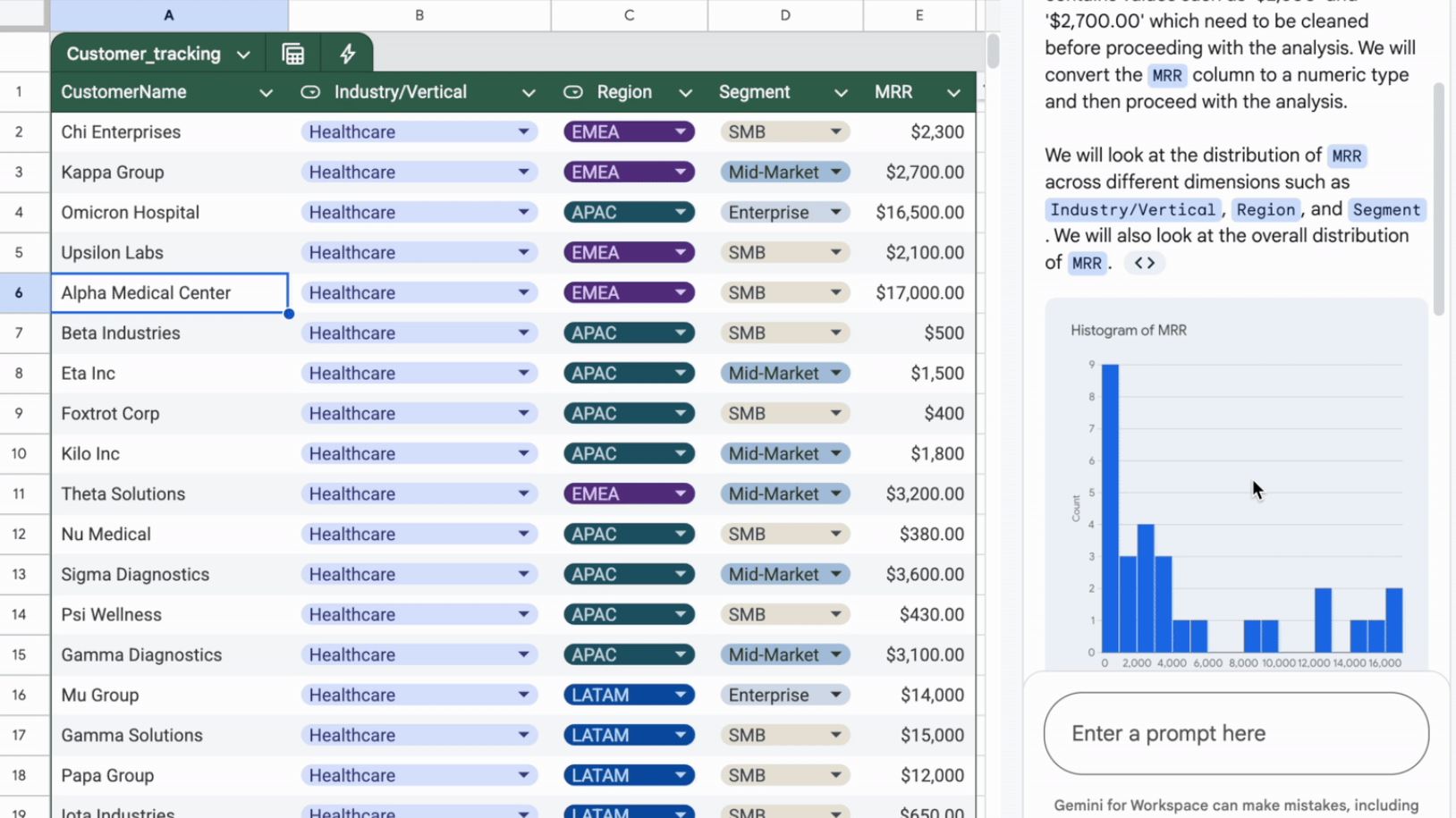
Task: Select the Alpha Medical Center cell
Action: point(169,293)
